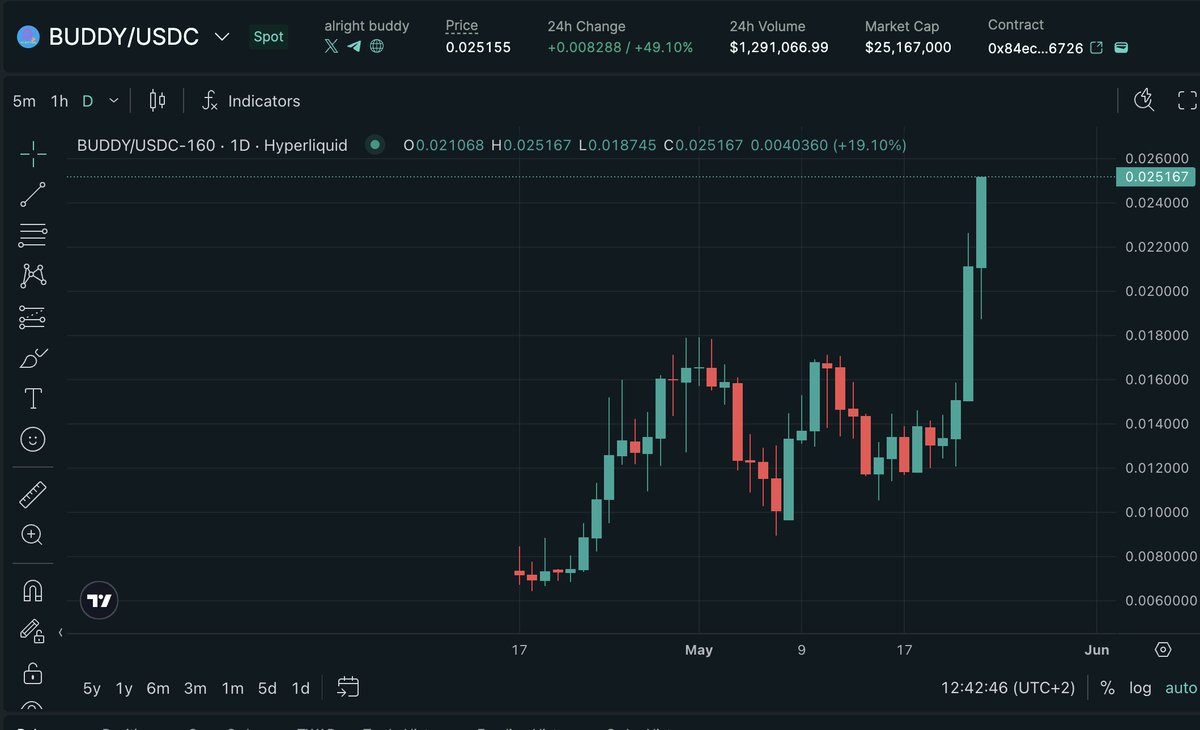Select the XABCD pattern tool
This screenshot has height=730, width=1200.
[x=33, y=275]
